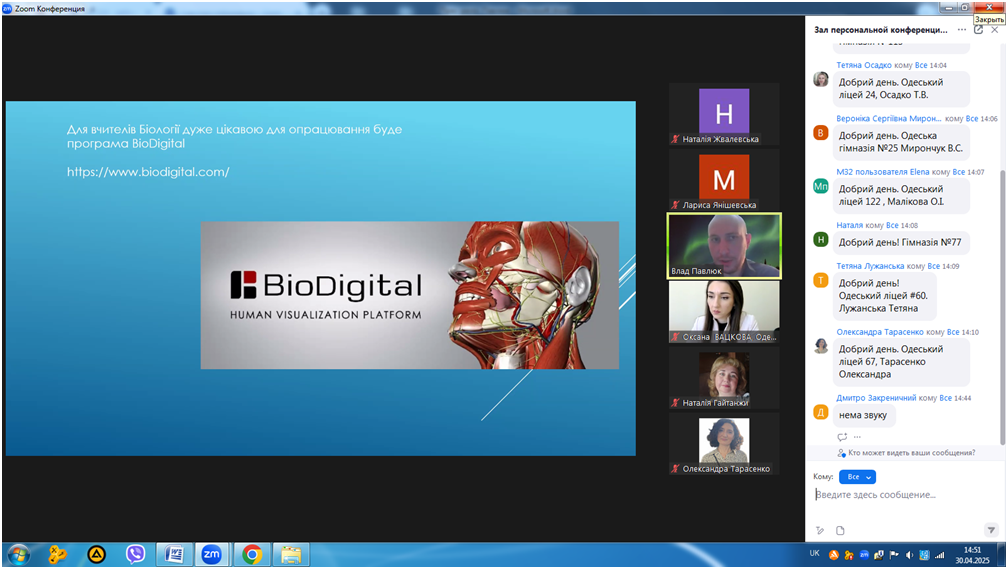Click sender name Тетяна Лужанська
Viewport: 1008px width, 569px height.
point(870,266)
